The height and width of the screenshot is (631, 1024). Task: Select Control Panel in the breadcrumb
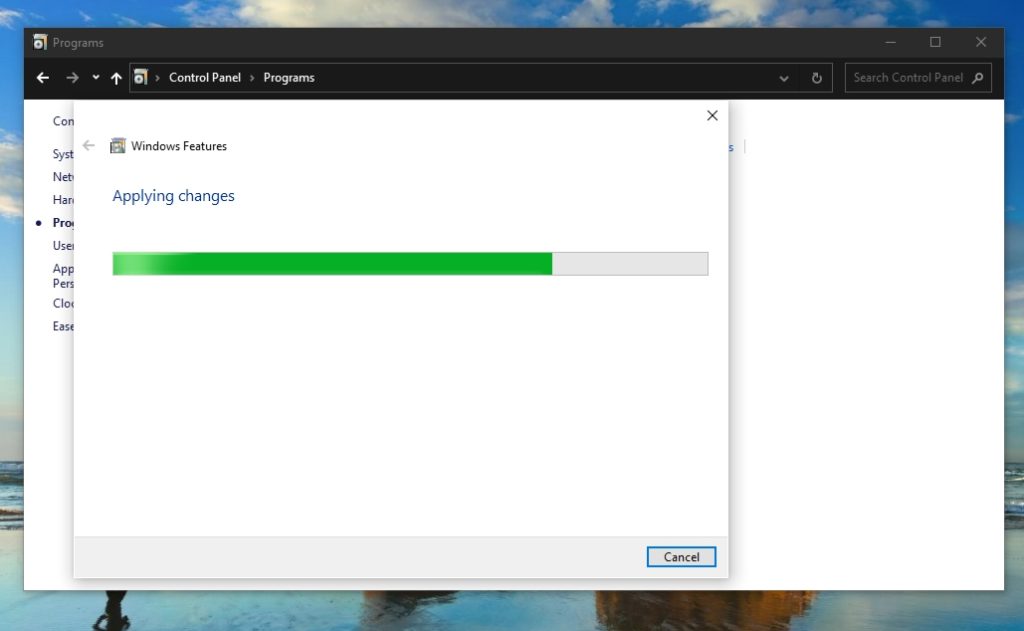pos(204,77)
